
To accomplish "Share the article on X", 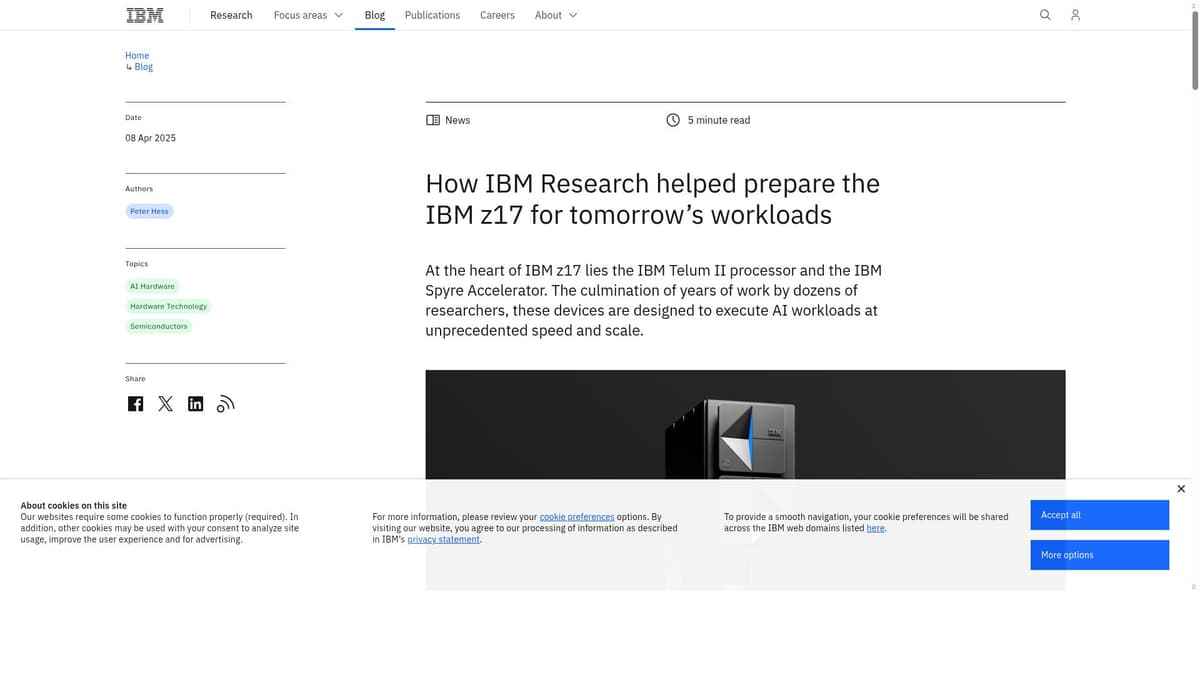I will pos(165,403).
